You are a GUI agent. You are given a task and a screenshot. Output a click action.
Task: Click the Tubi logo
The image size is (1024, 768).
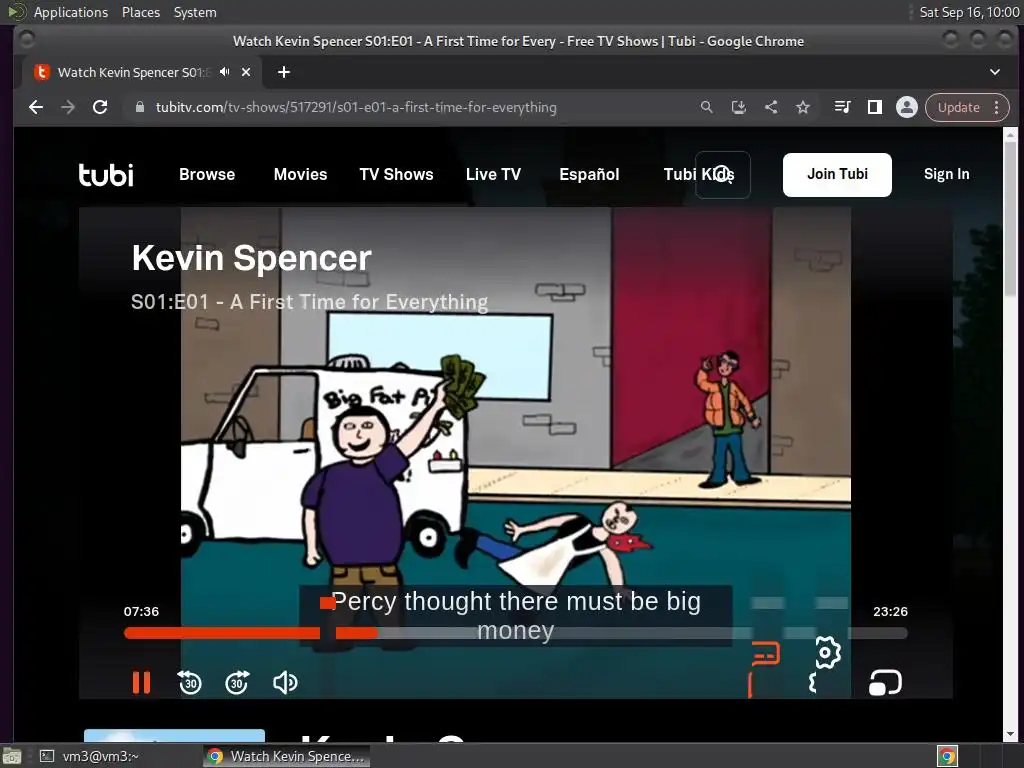(x=106, y=174)
